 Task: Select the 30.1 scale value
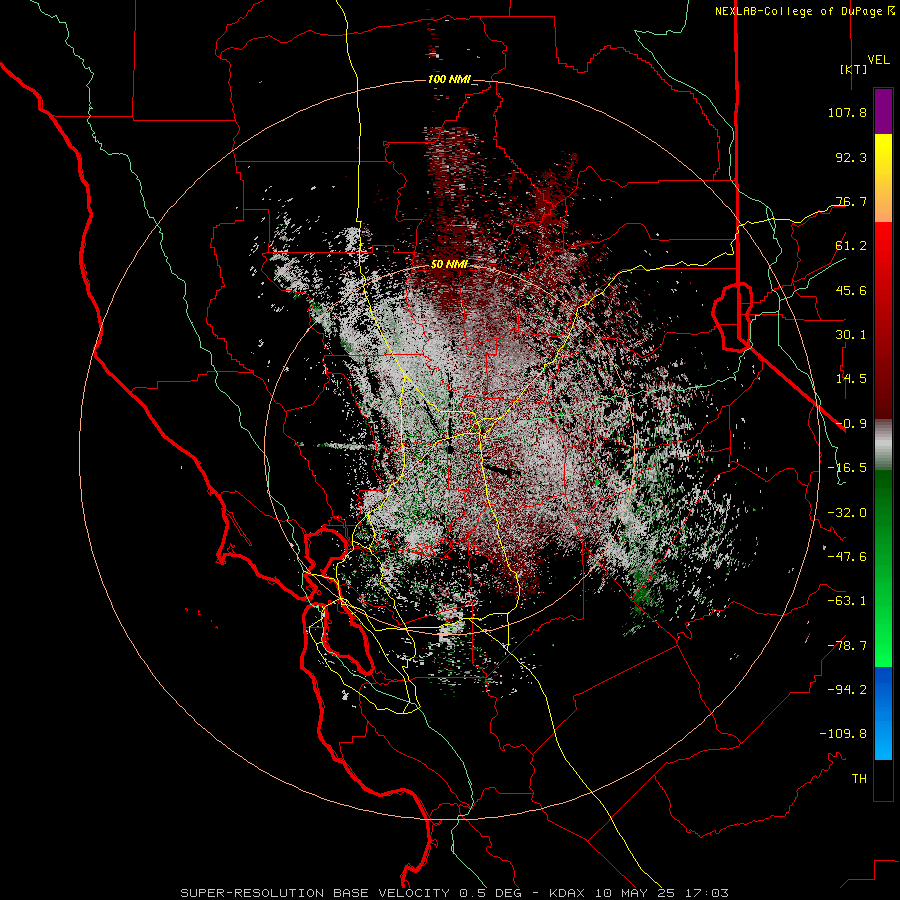click(x=851, y=335)
